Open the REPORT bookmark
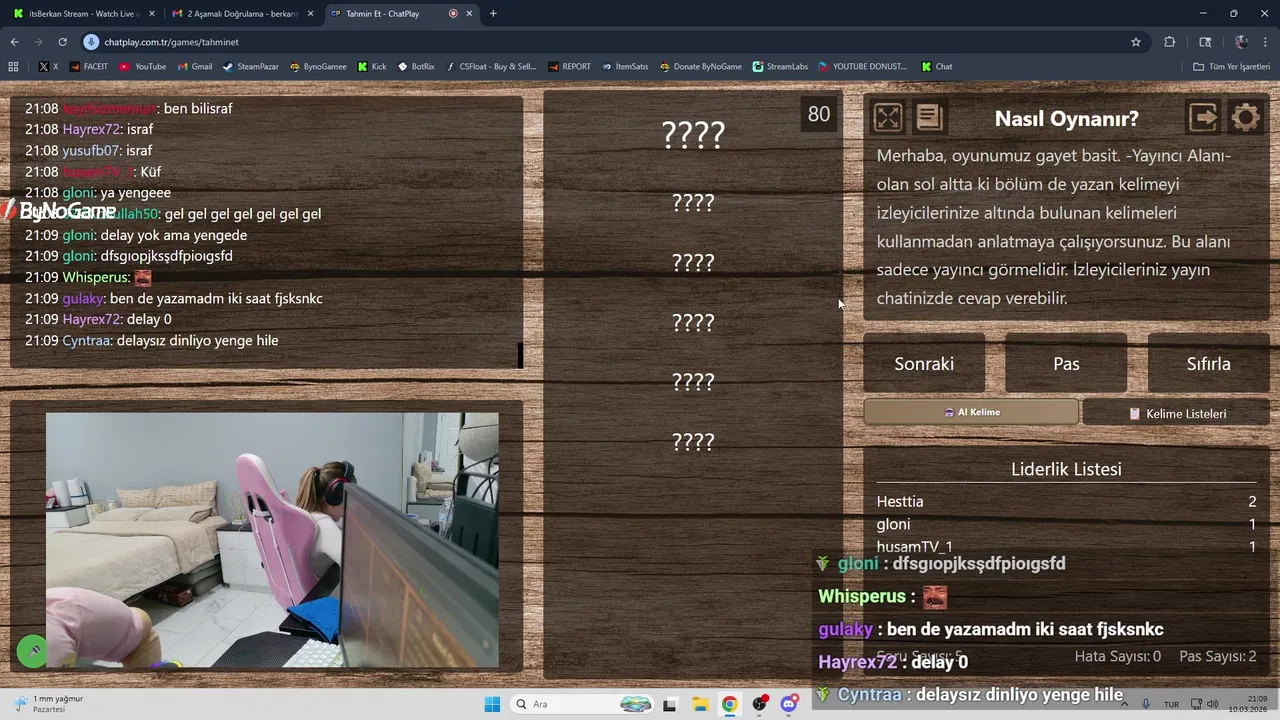This screenshot has height=720, width=1280. point(569,66)
